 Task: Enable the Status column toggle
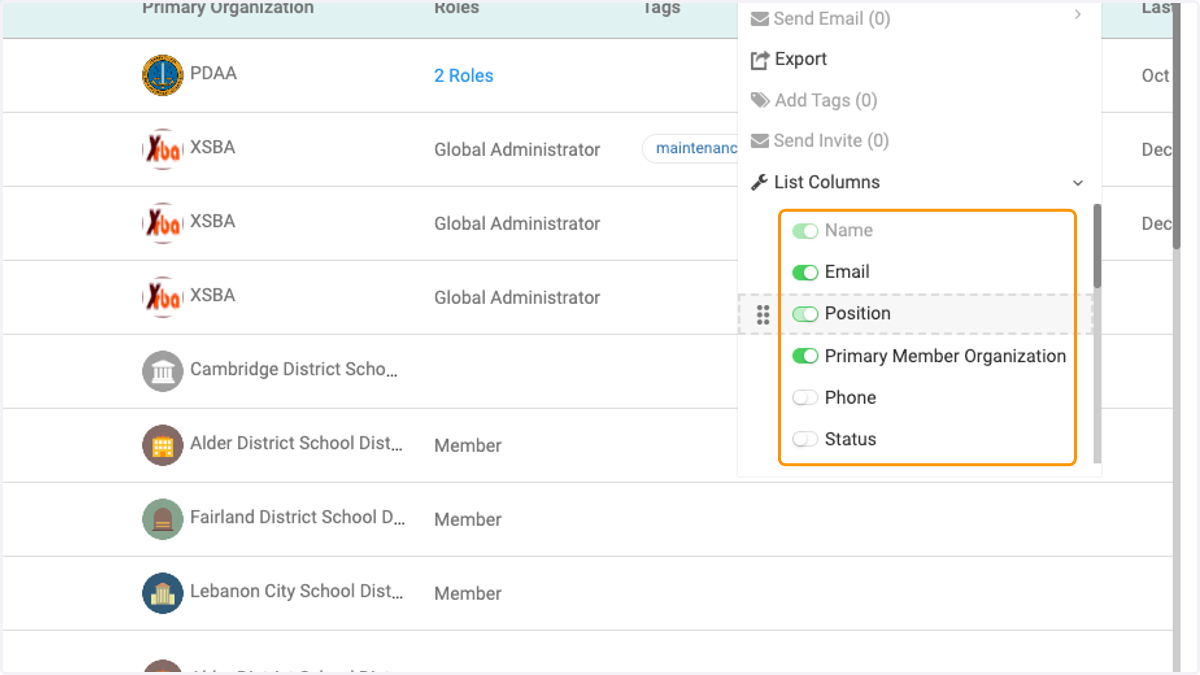(805, 439)
